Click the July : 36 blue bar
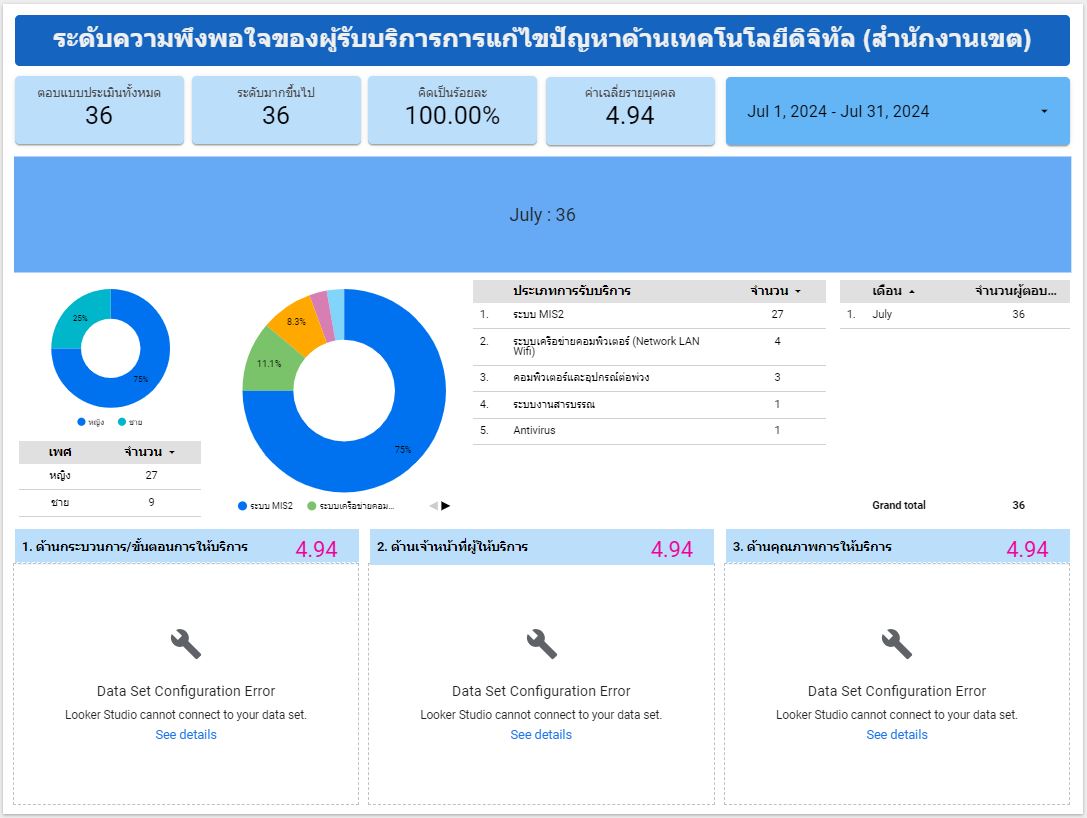This screenshot has width=1087, height=818. pos(542,215)
